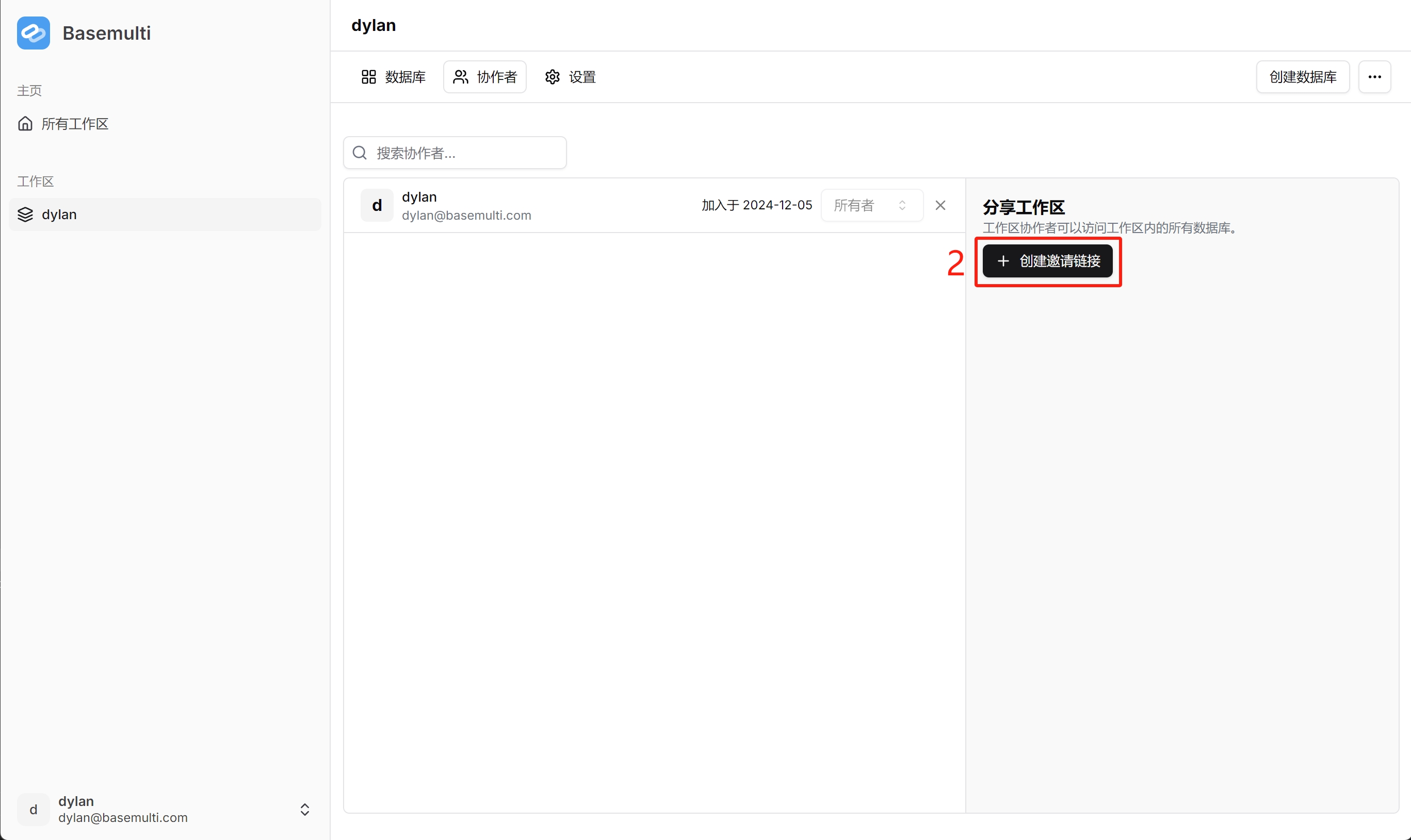
Task: Click the Basemulti brand name text
Action: pos(106,33)
